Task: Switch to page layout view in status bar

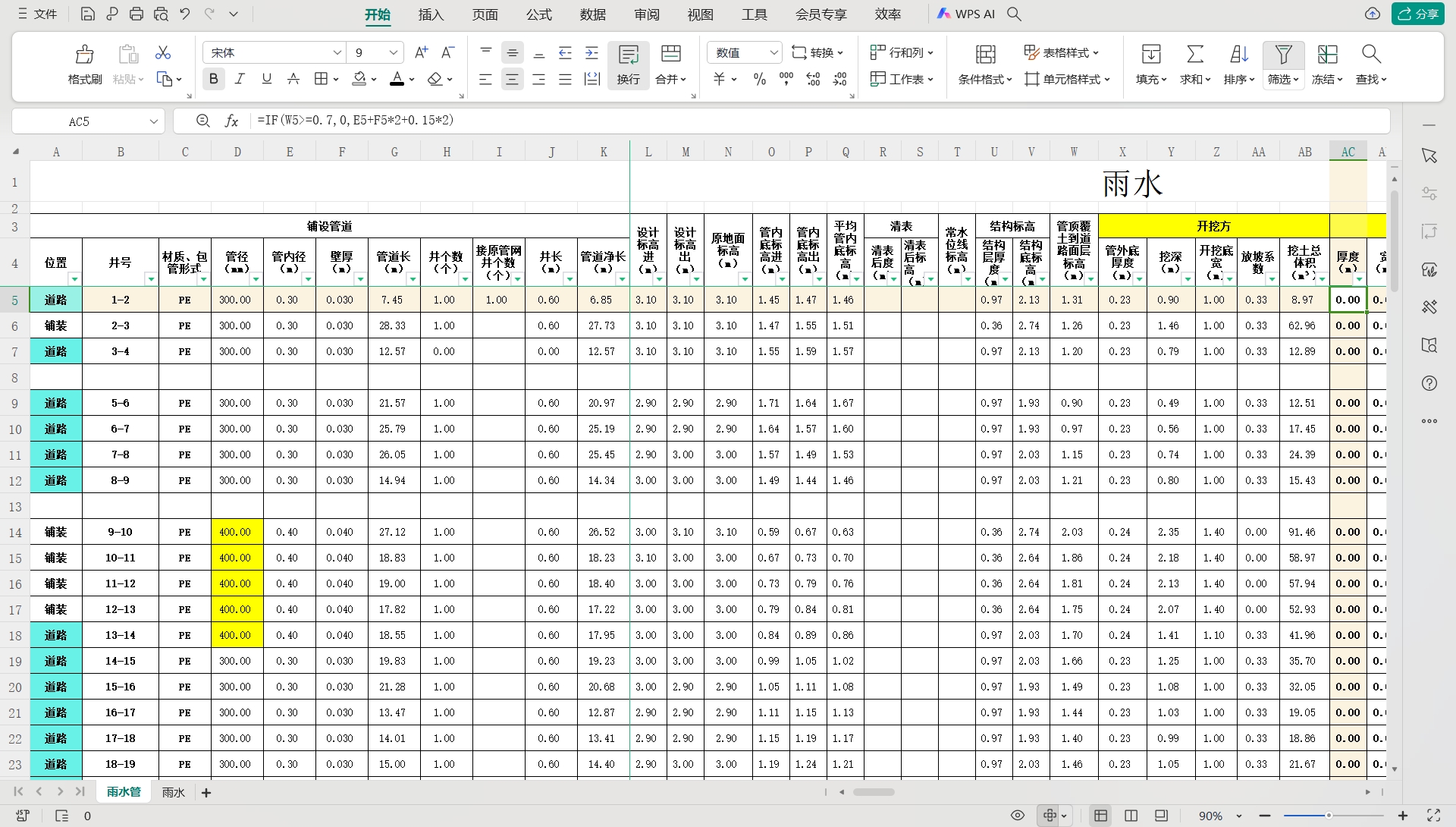Action: pos(1131,816)
